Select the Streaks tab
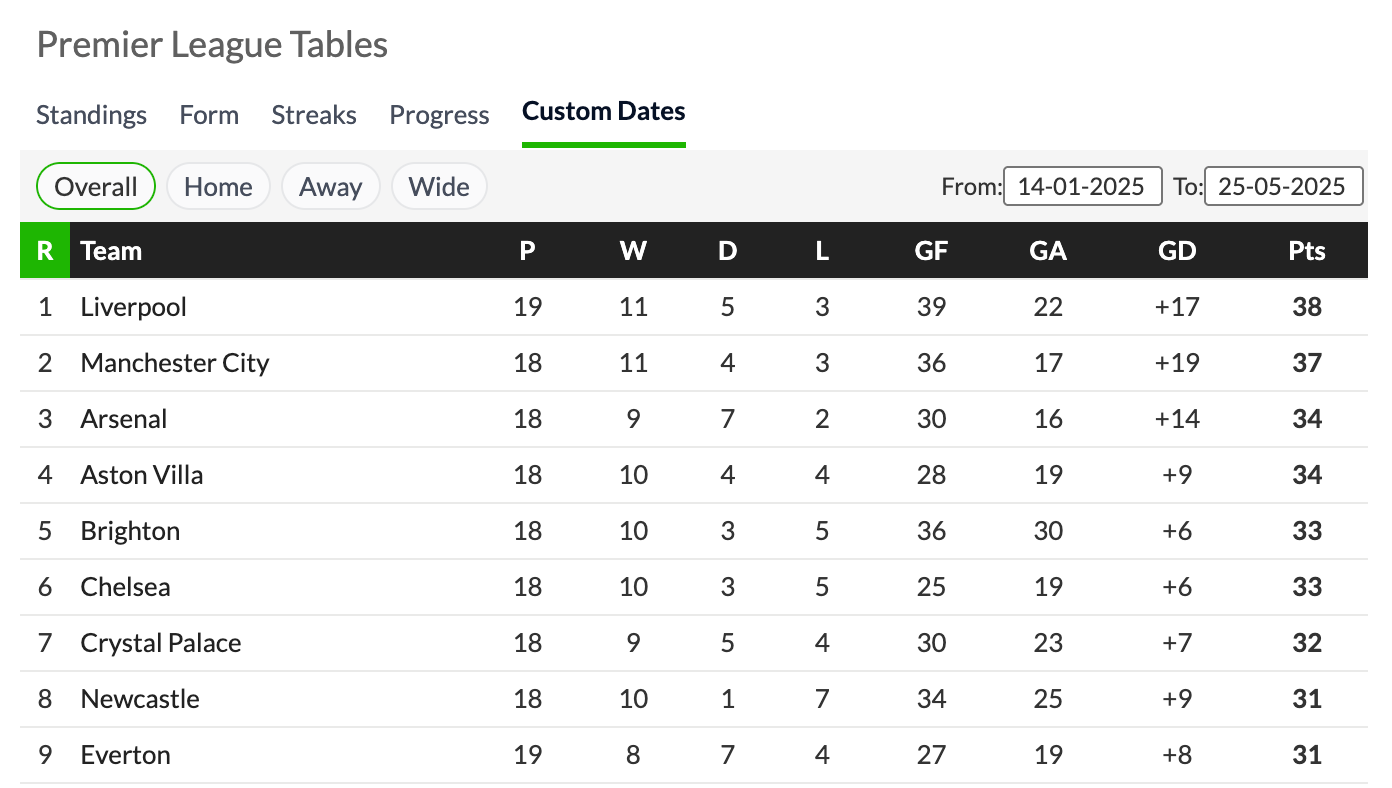The height and width of the screenshot is (788, 1392). tap(314, 115)
